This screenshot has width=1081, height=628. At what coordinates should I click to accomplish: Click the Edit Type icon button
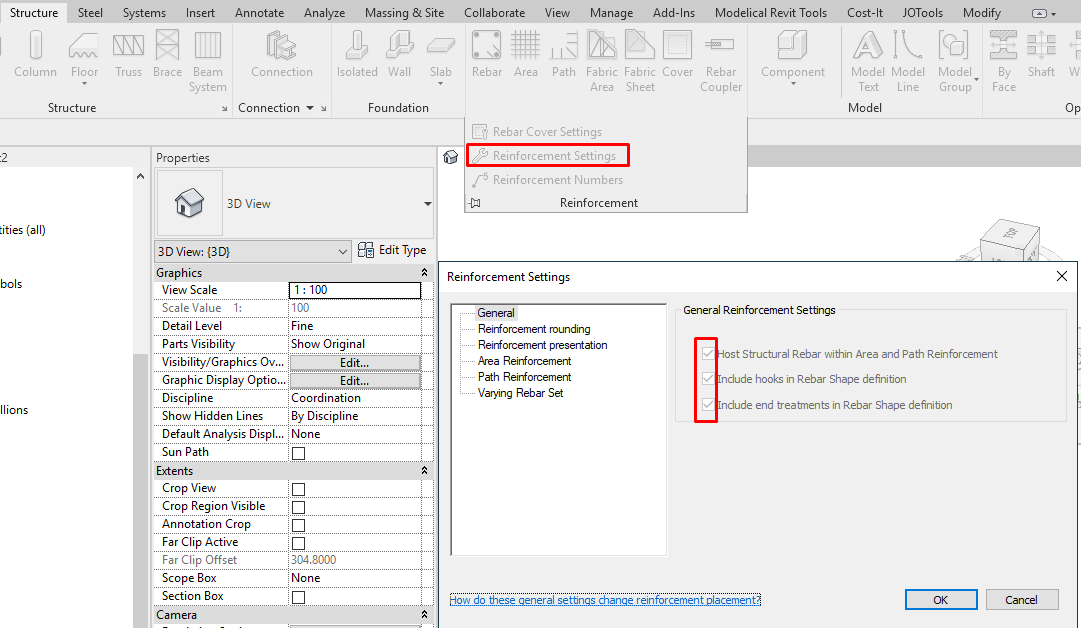point(392,250)
